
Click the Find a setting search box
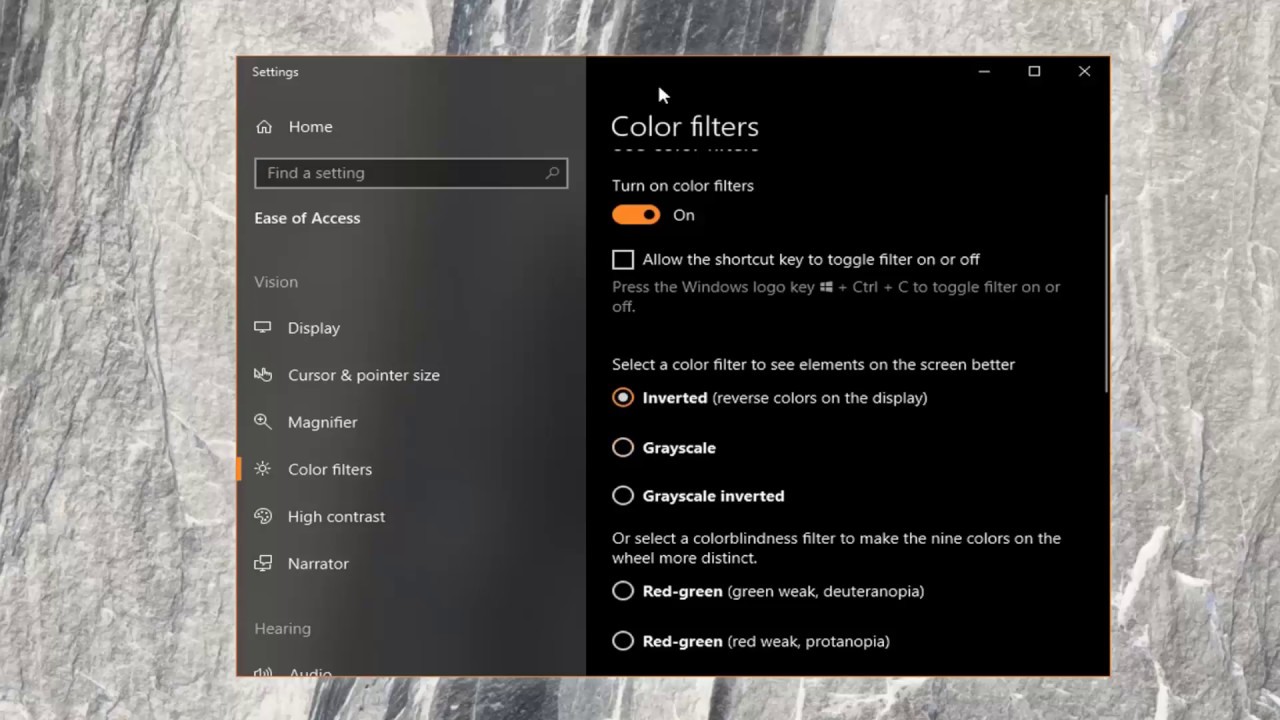pos(411,173)
